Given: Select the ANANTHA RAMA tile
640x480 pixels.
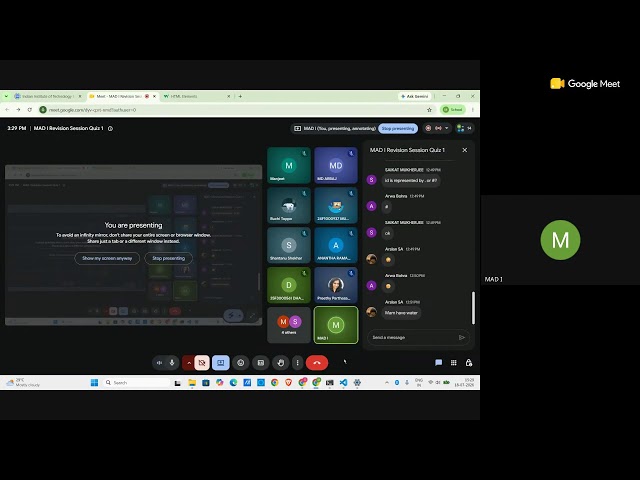Looking at the screenshot, I should [x=336, y=245].
